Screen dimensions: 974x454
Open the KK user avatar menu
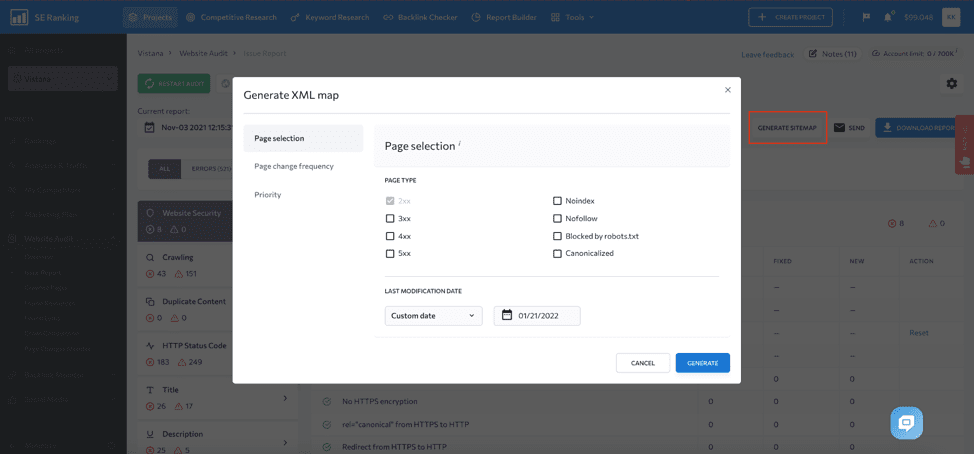click(x=951, y=17)
